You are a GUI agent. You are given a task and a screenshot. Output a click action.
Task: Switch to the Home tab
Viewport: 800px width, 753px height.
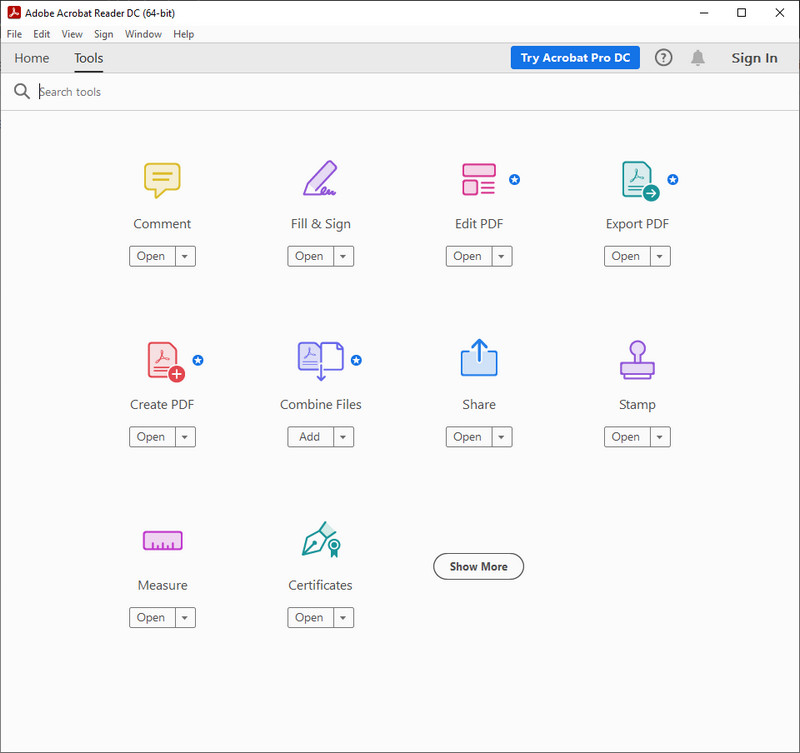32,58
